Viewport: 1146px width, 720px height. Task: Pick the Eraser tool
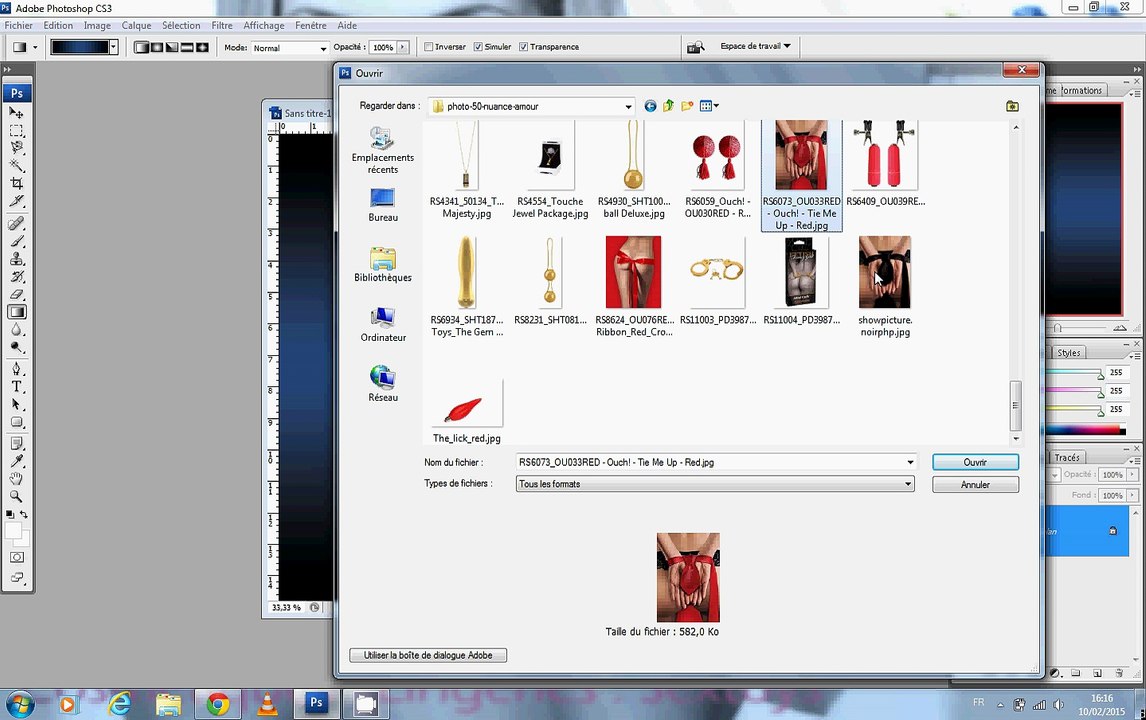(16, 295)
